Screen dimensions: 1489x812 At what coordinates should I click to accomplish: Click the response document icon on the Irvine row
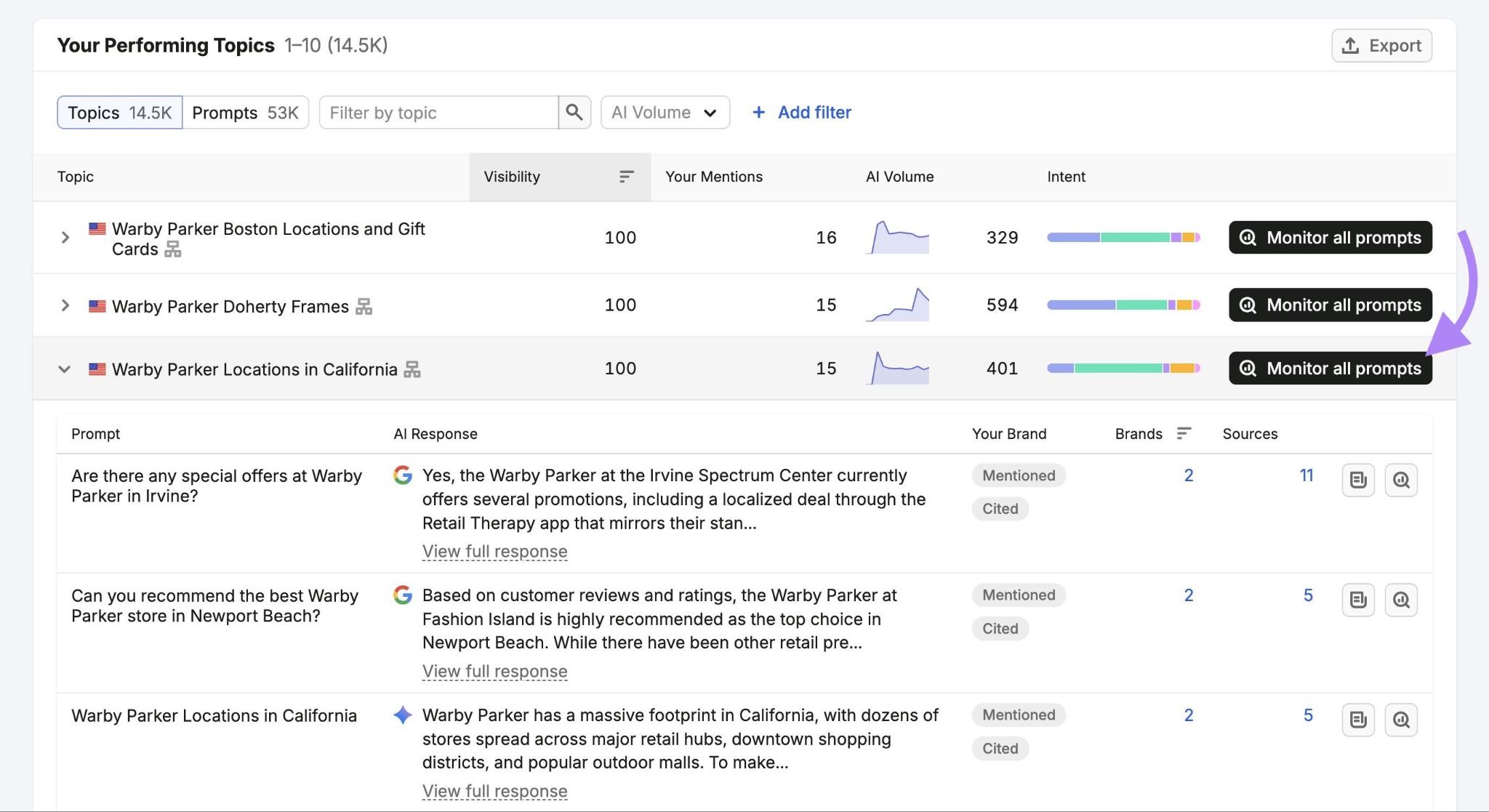1358,480
